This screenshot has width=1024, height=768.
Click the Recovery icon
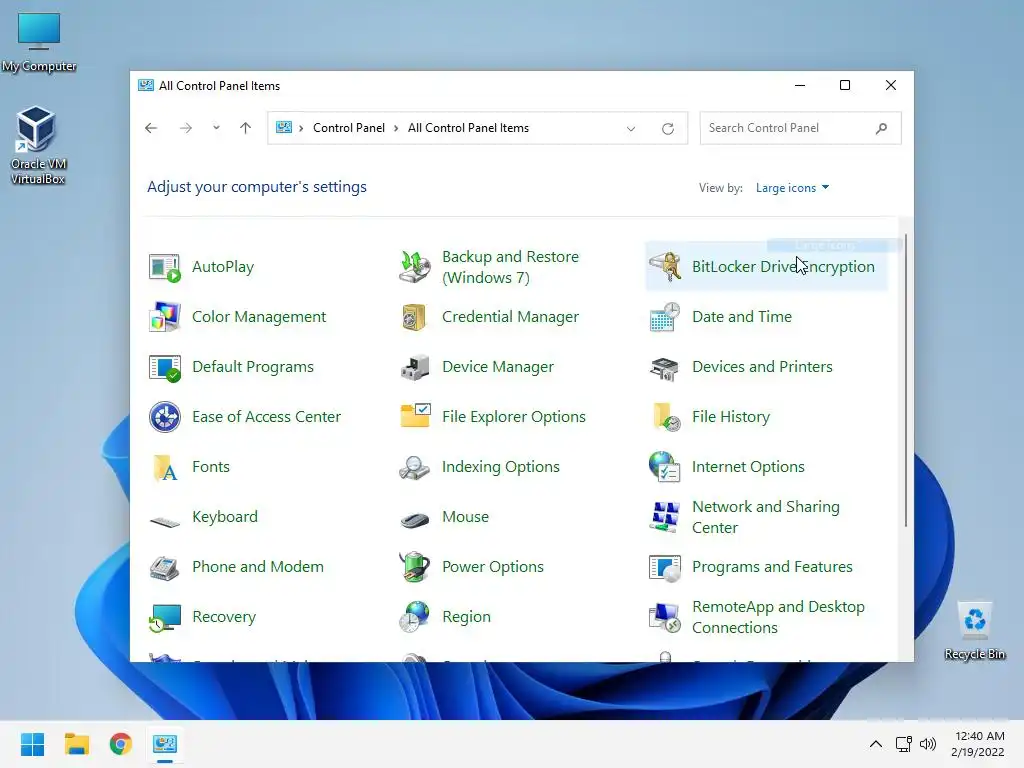[165, 618]
